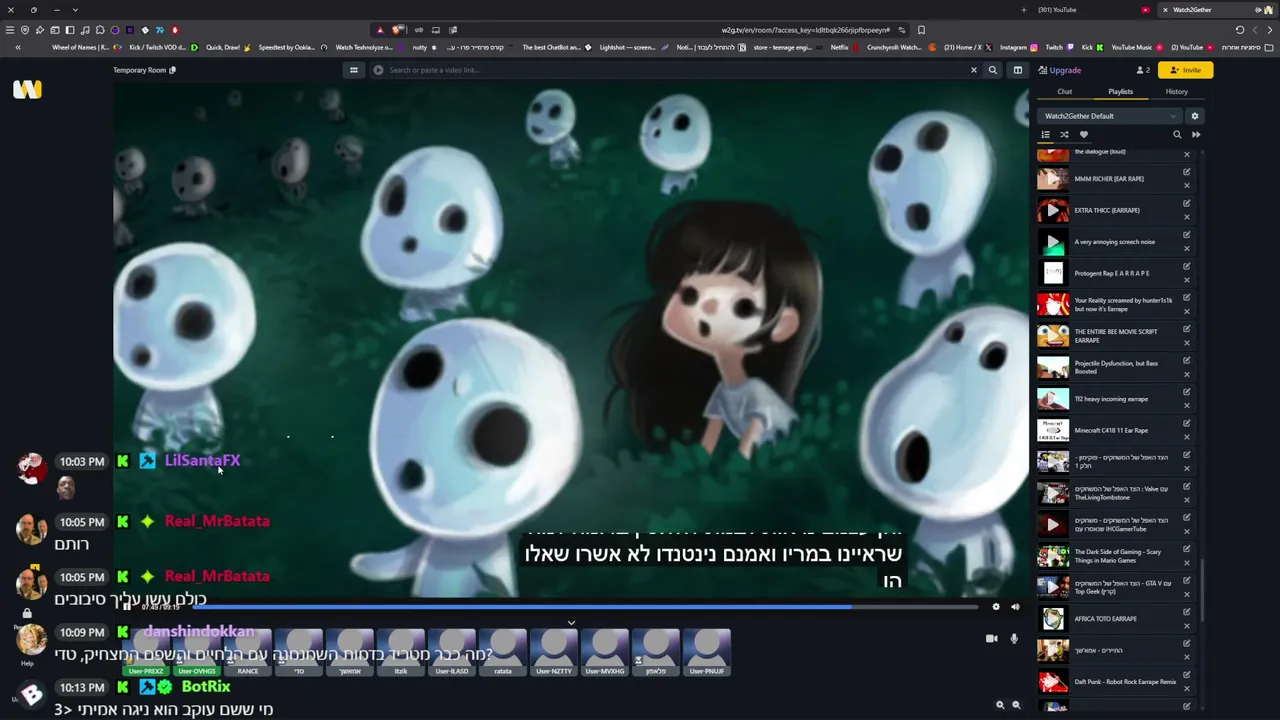
Task: Bookmark this page icon in address bar
Action: point(921,30)
